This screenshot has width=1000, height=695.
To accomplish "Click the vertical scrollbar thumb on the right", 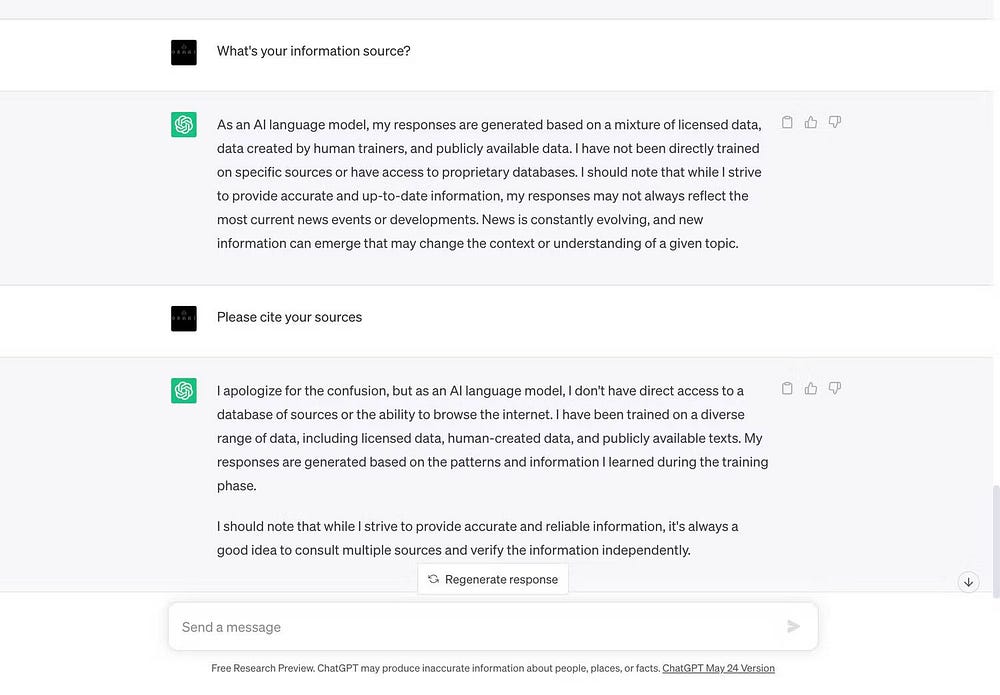I will (995, 540).
